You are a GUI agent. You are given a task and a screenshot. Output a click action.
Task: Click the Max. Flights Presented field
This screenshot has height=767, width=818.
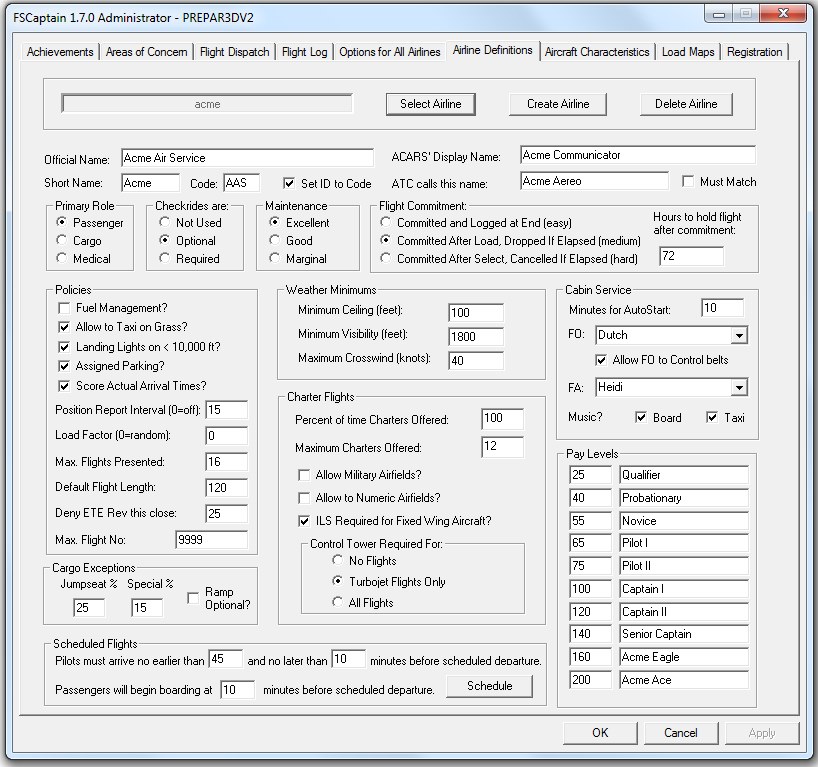point(227,462)
